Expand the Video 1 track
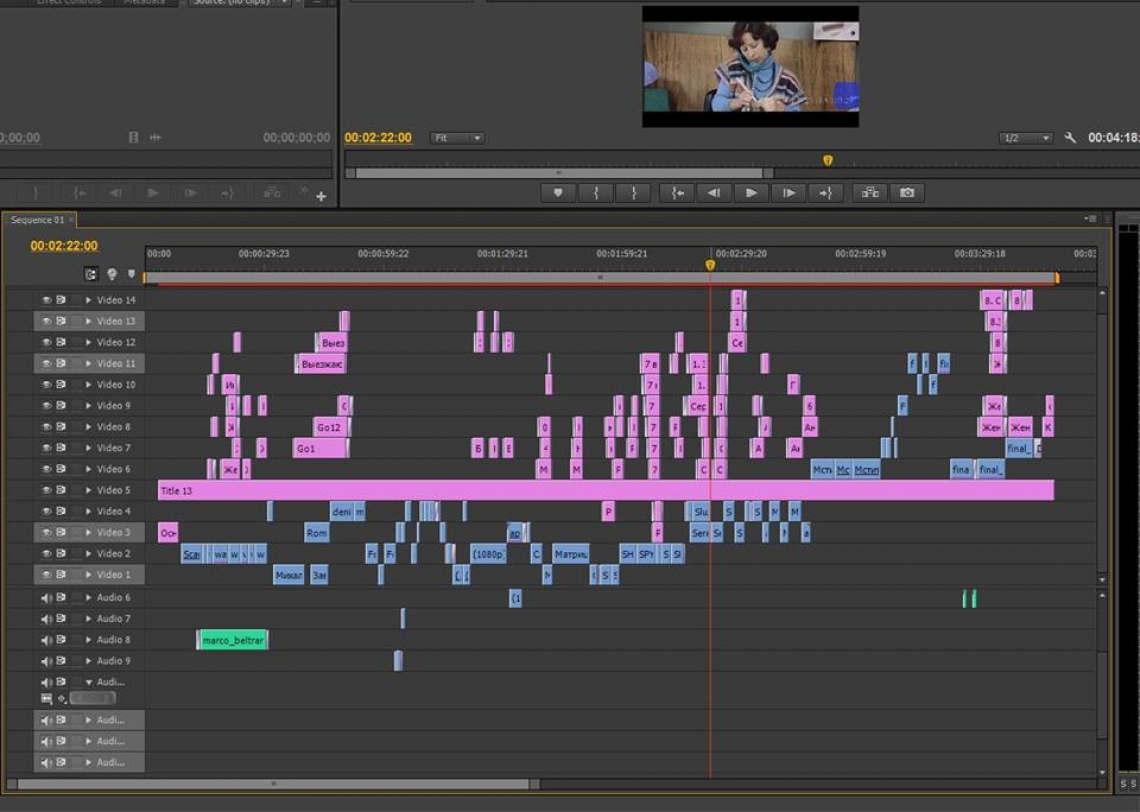The height and width of the screenshot is (812, 1140). pyautogui.click(x=89, y=574)
